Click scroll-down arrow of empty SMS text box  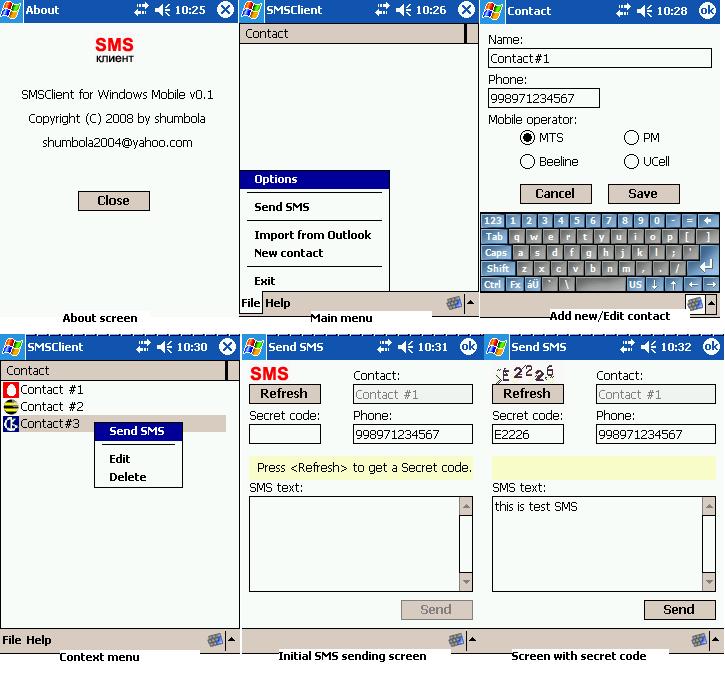pos(466,582)
